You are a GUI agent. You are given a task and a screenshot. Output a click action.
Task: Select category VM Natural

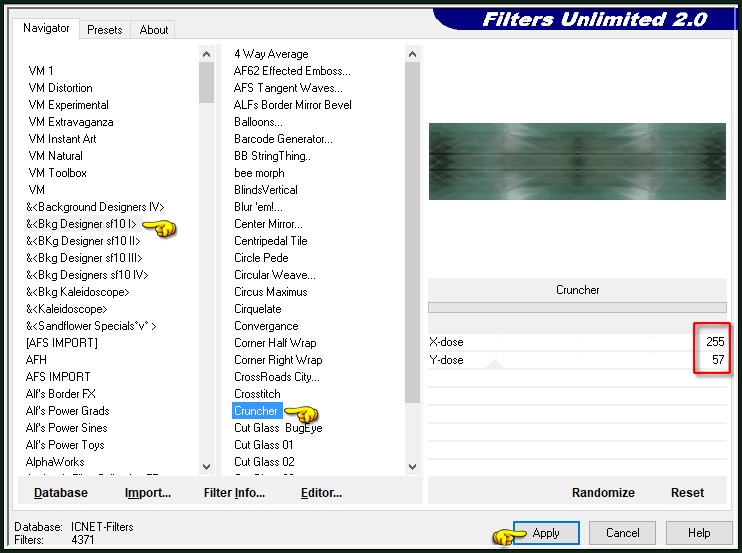click(x=55, y=156)
